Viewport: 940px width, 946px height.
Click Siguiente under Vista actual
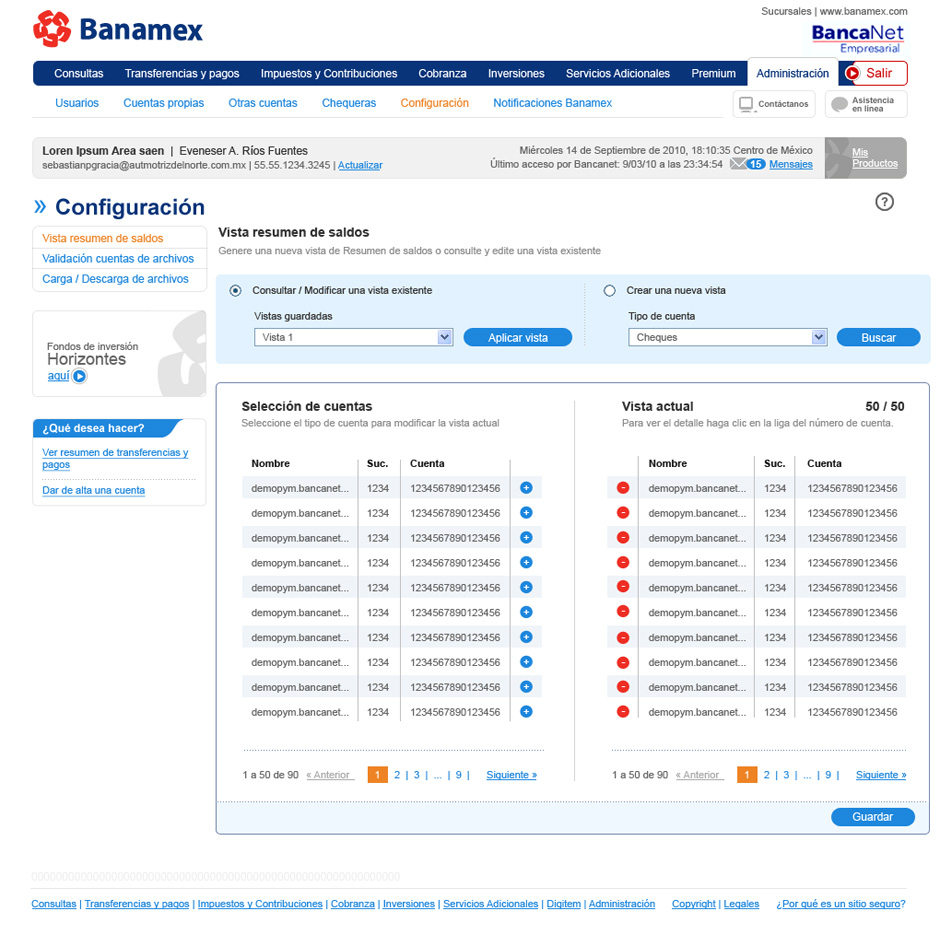[x=881, y=775]
